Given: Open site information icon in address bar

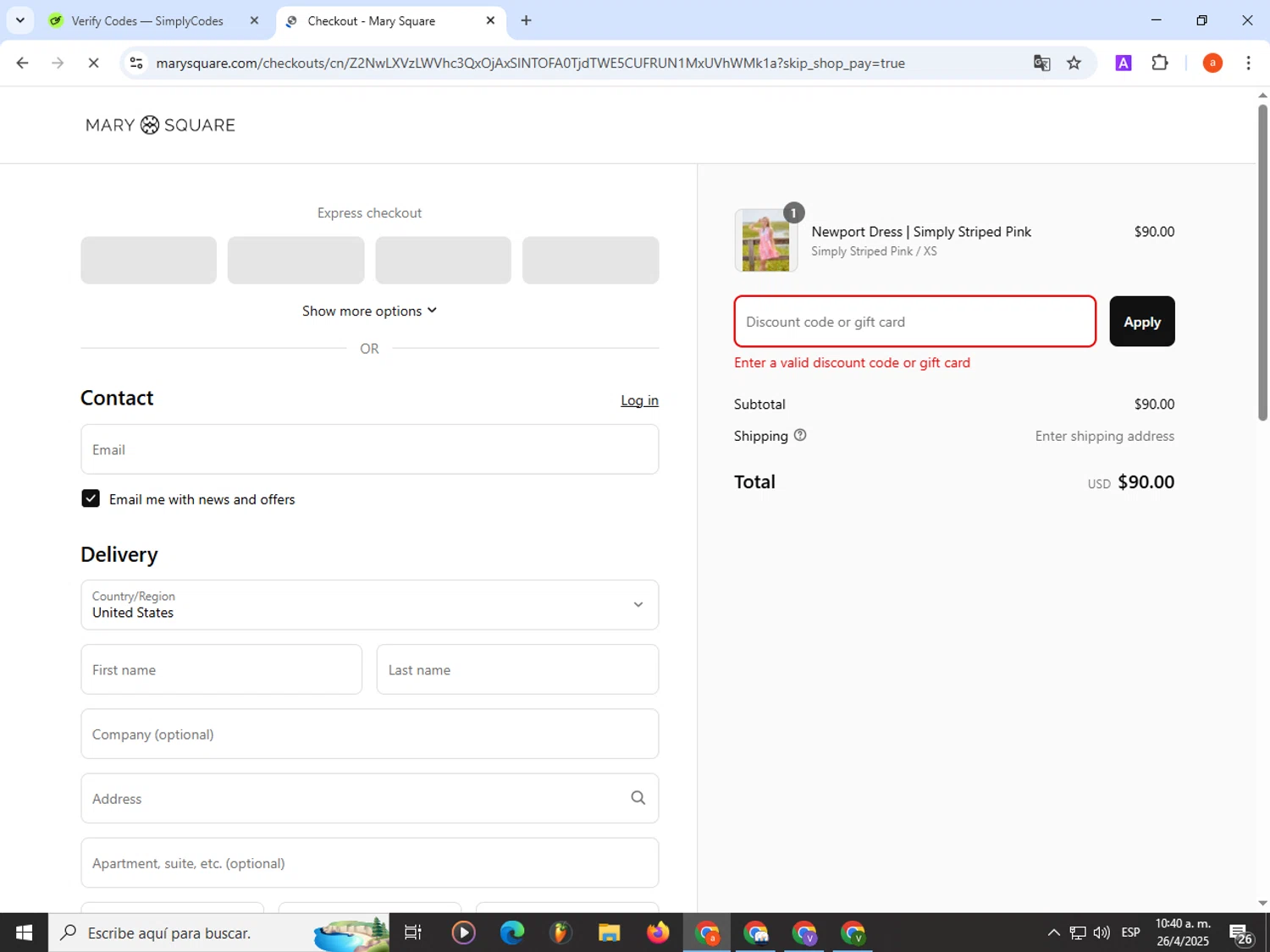Looking at the screenshot, I should [136, 63].
